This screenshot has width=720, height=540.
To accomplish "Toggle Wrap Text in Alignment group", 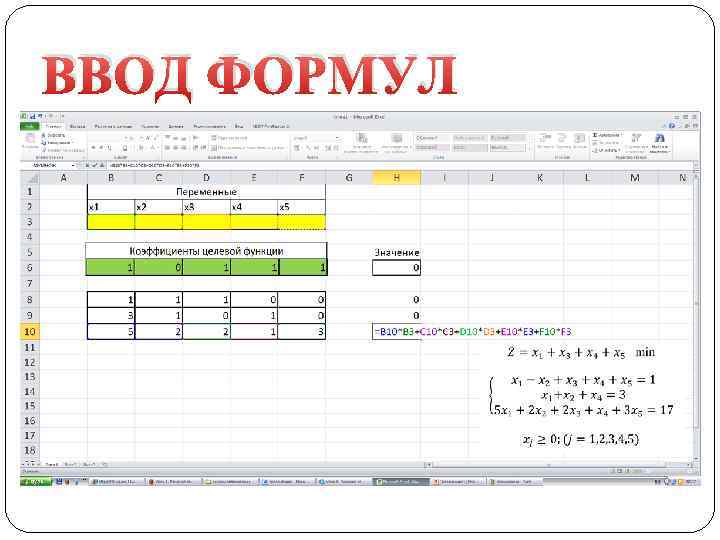I will click(x=230, y=138).
